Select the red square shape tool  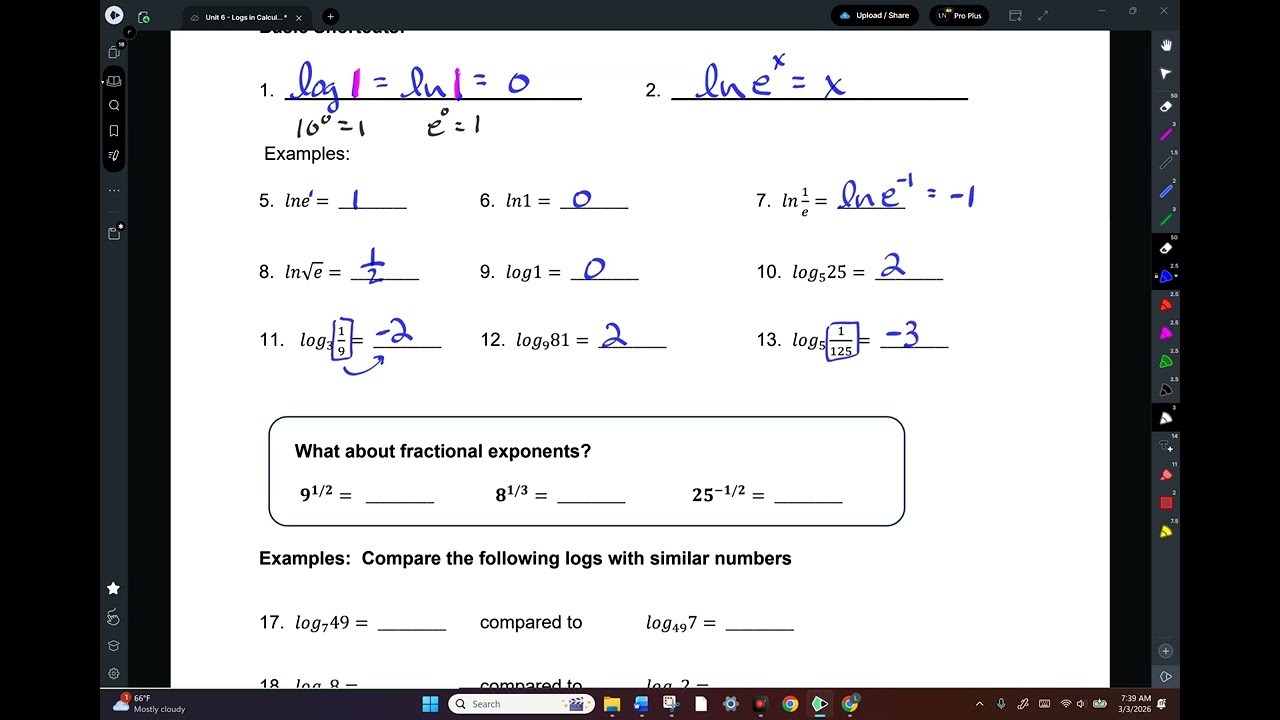tap(1166, 503)
